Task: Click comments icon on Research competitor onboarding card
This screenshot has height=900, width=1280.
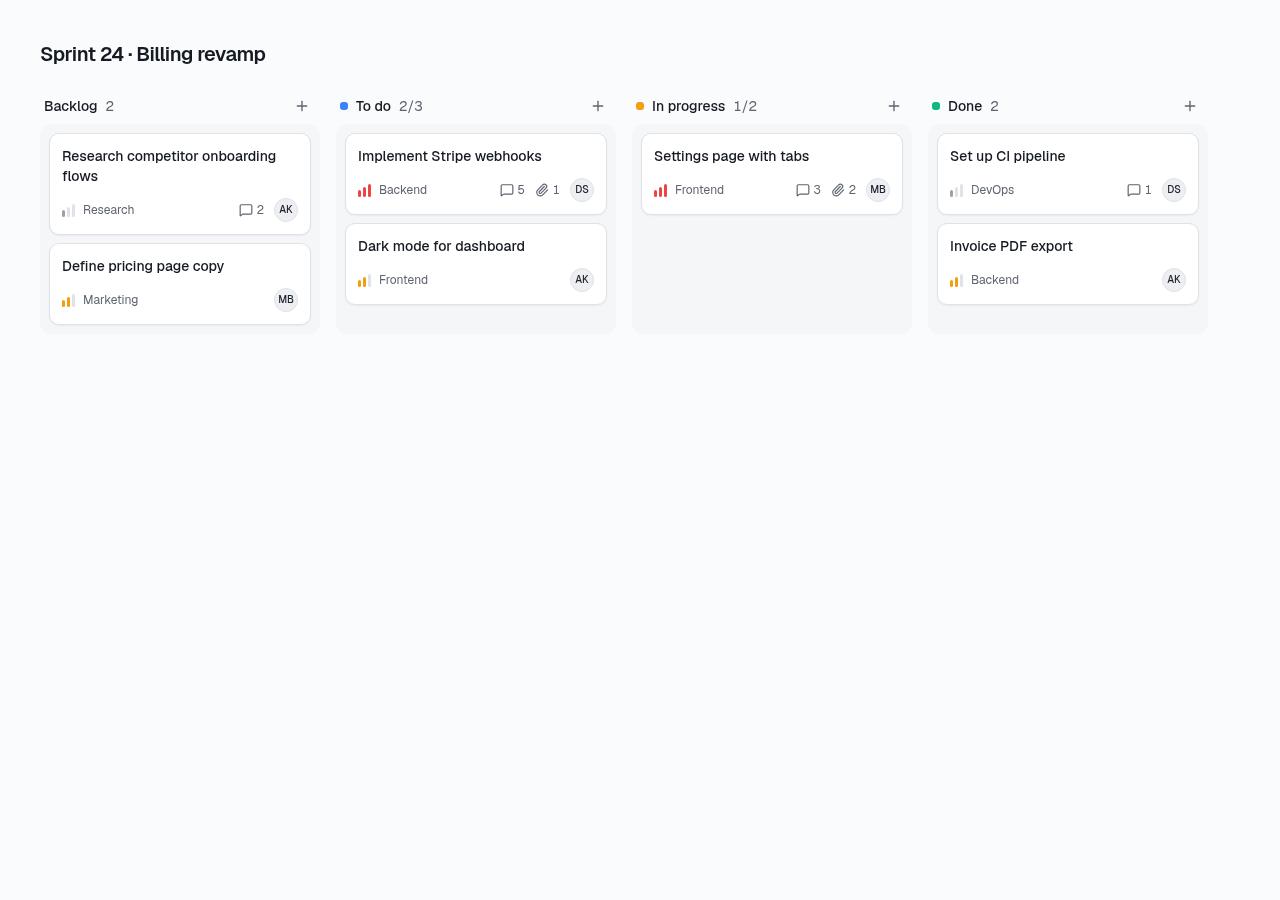Action: (x=246, y=210)
